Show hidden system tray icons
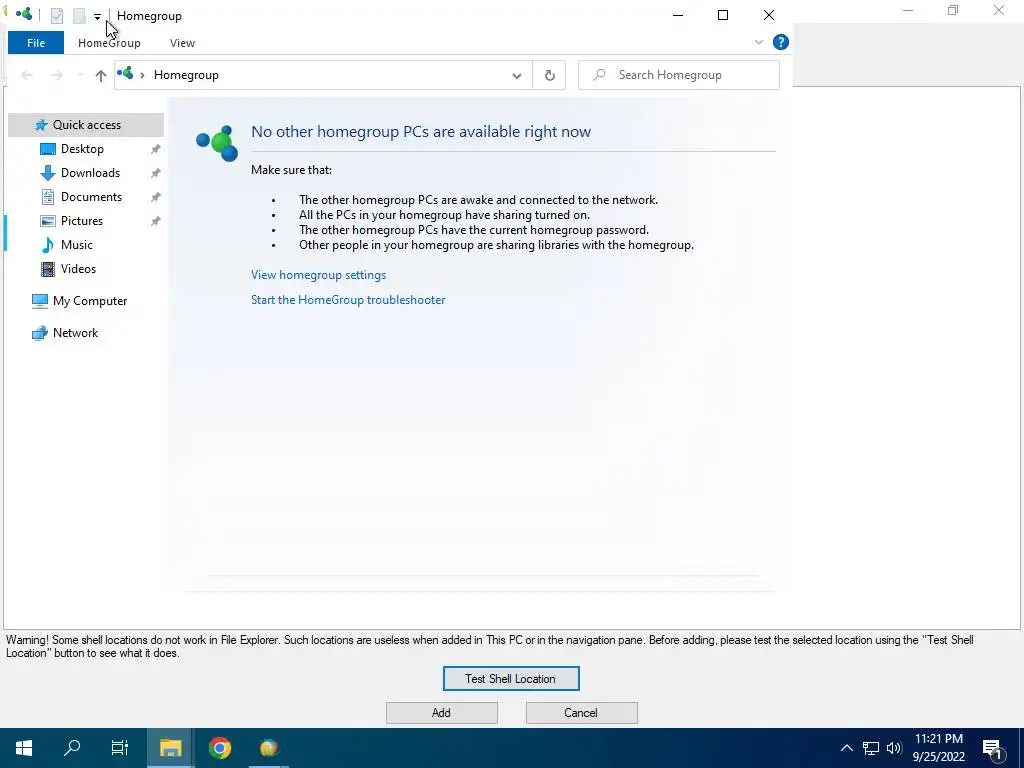Viewport: 1024px width, 768px height. click(846, 748)
